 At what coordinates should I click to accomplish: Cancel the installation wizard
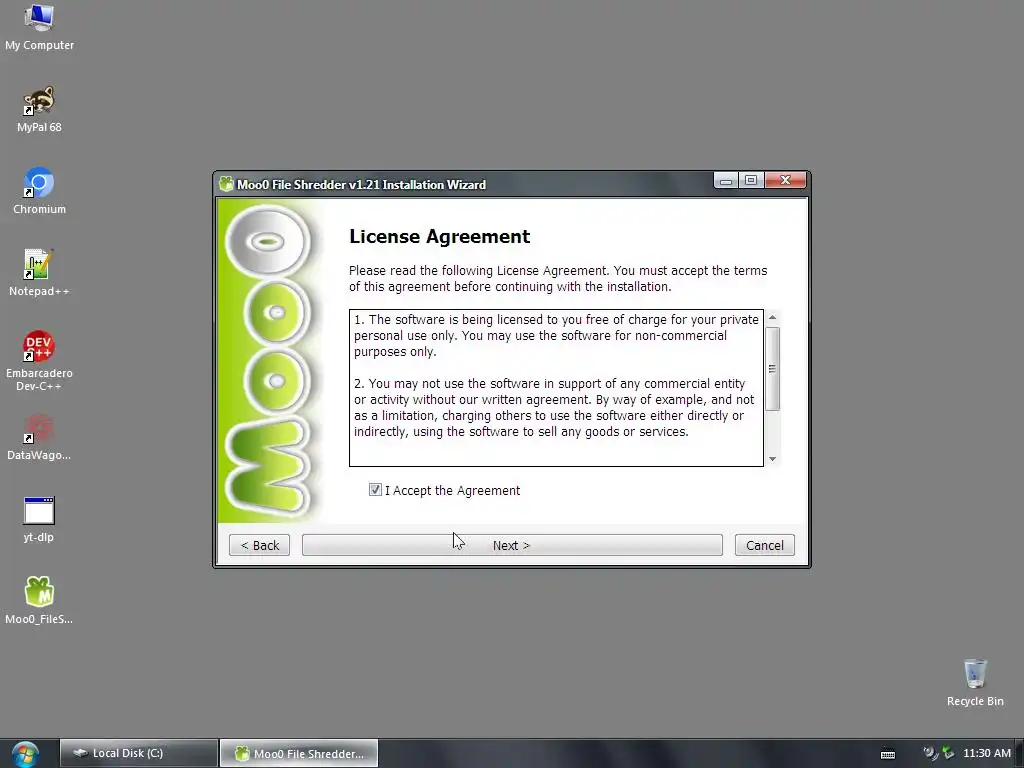click(x=765, y=545)
